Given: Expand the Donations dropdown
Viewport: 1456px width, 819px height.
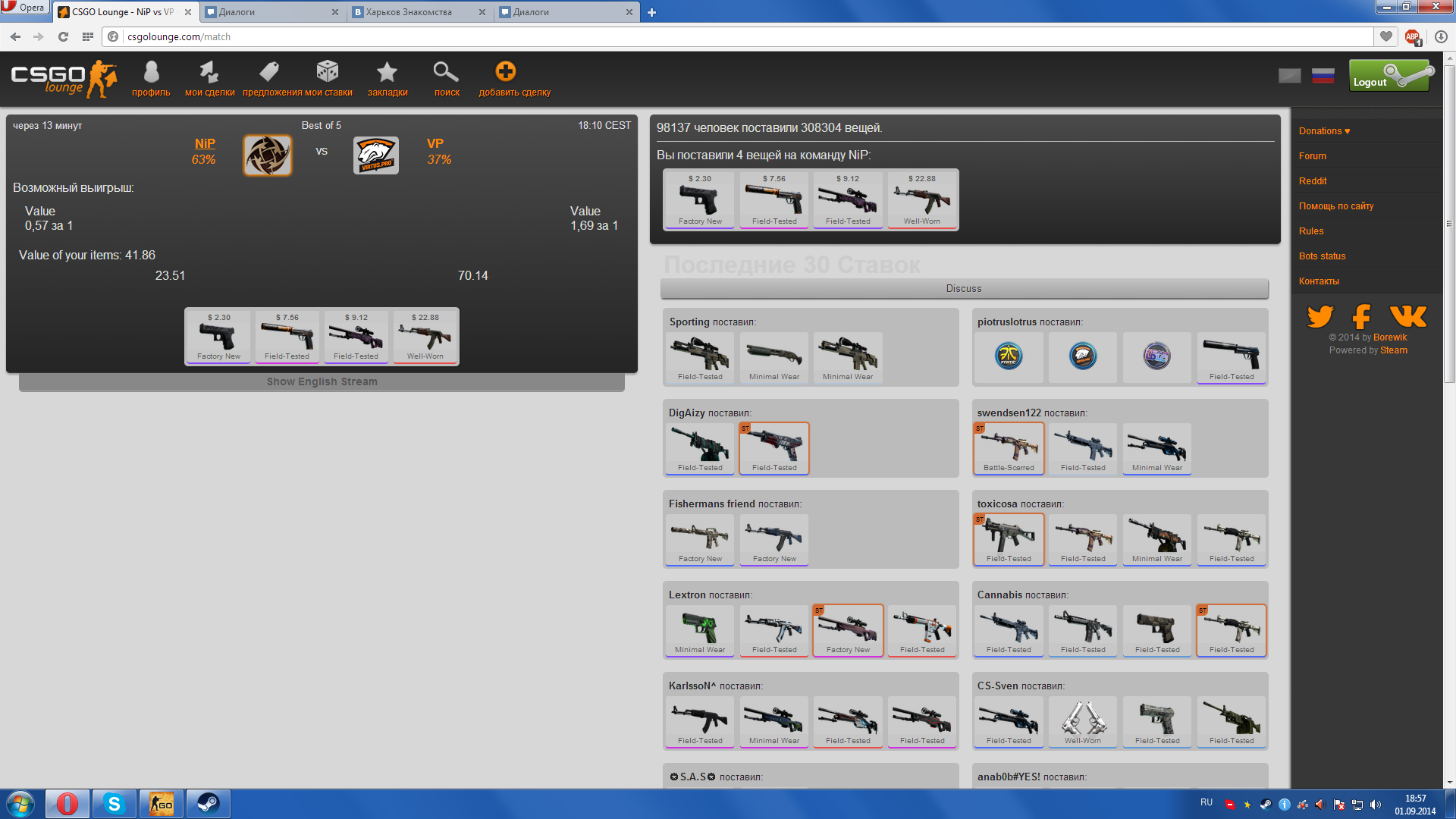Looking at the screenshot, I should click(1324, 131).
